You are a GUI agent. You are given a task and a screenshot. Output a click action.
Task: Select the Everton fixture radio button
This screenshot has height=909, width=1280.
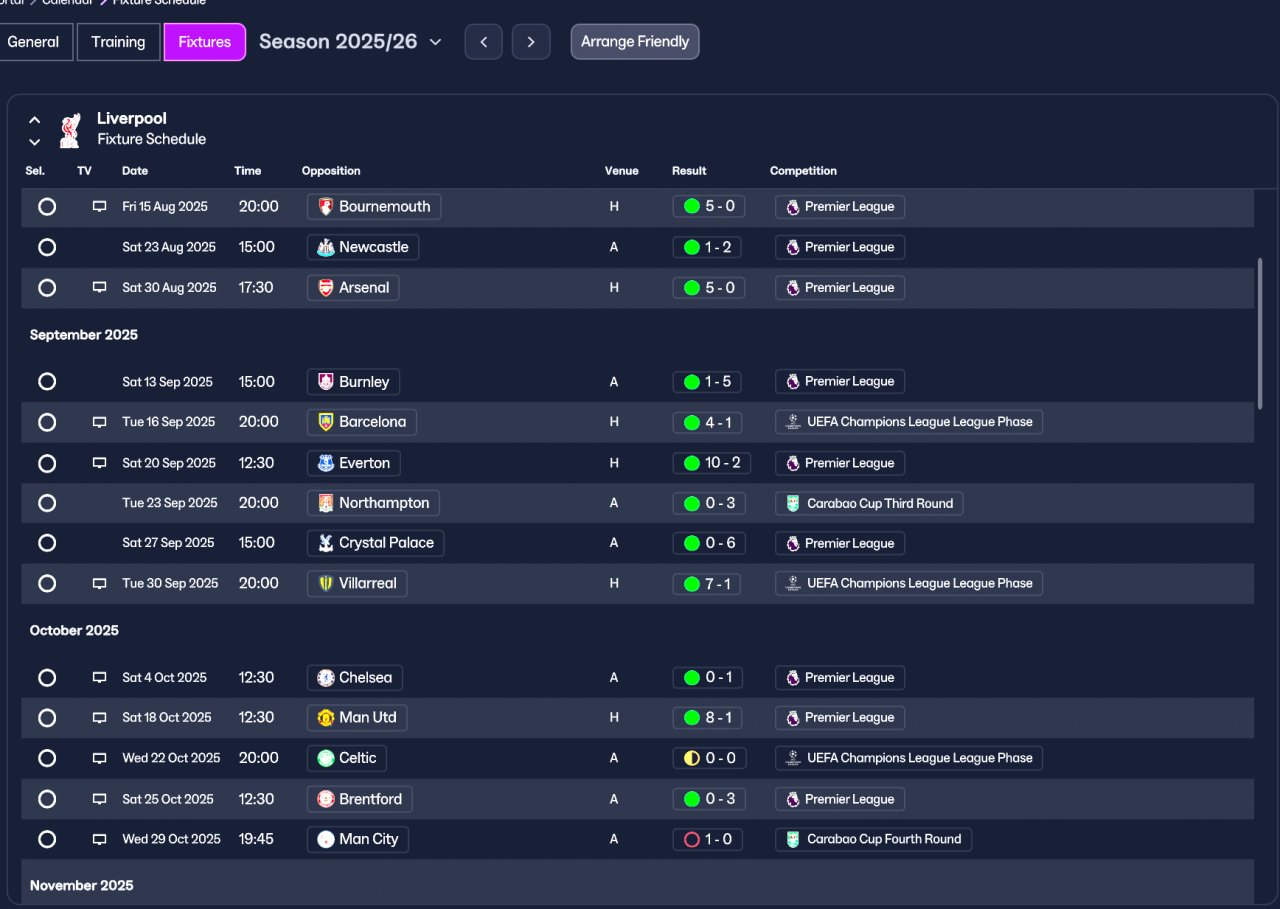pyautogui.click(x=47, y=463)
